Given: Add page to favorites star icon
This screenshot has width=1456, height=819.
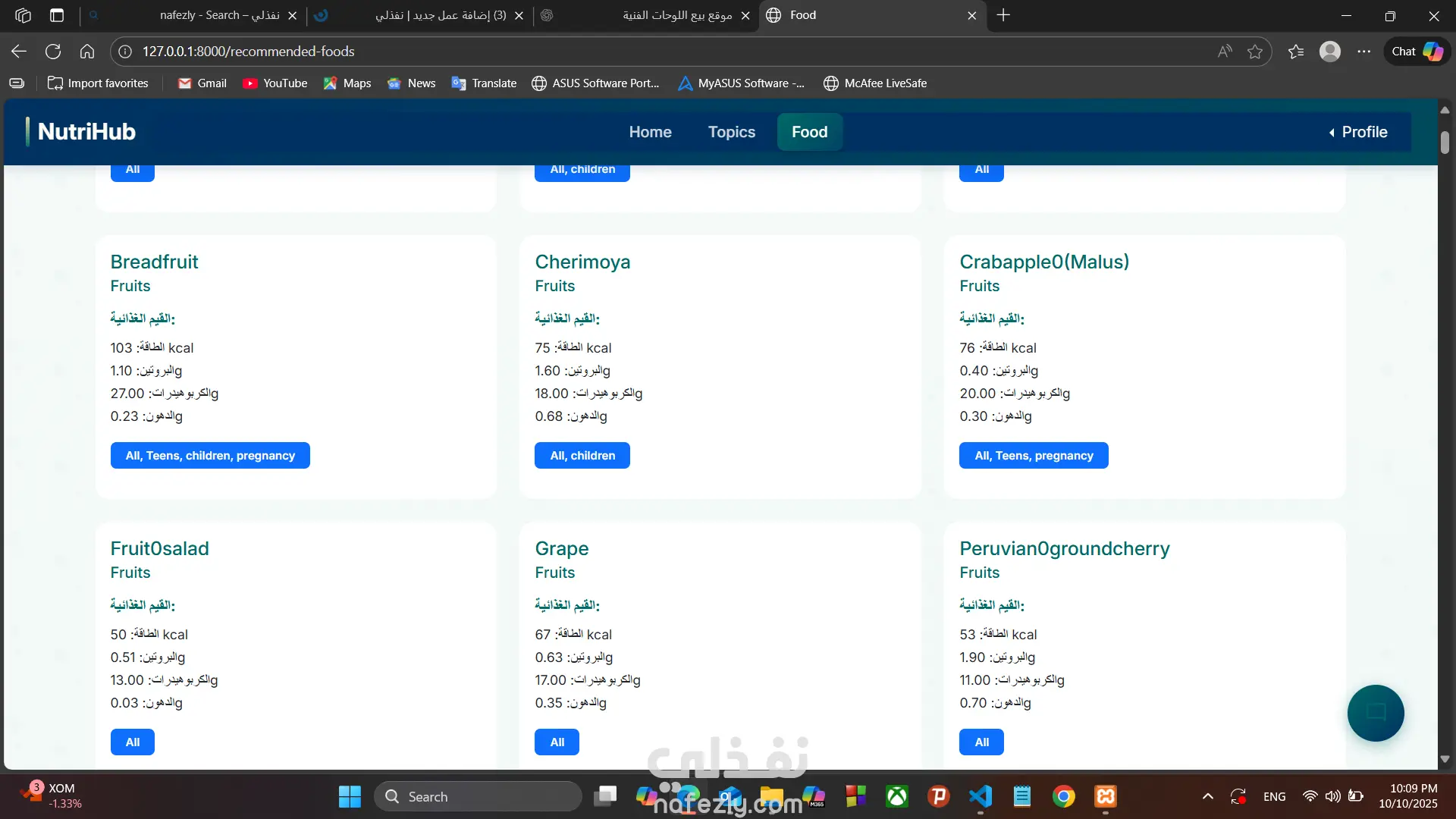Looking at the screenshot, I should coord(1255,52).
